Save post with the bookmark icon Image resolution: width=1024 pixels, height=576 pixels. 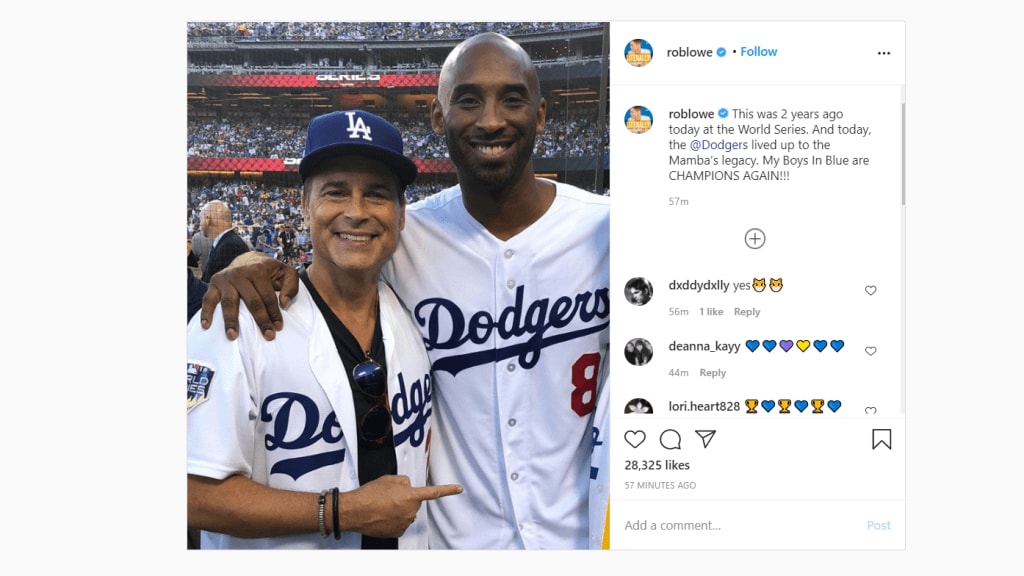click(881, 439)
